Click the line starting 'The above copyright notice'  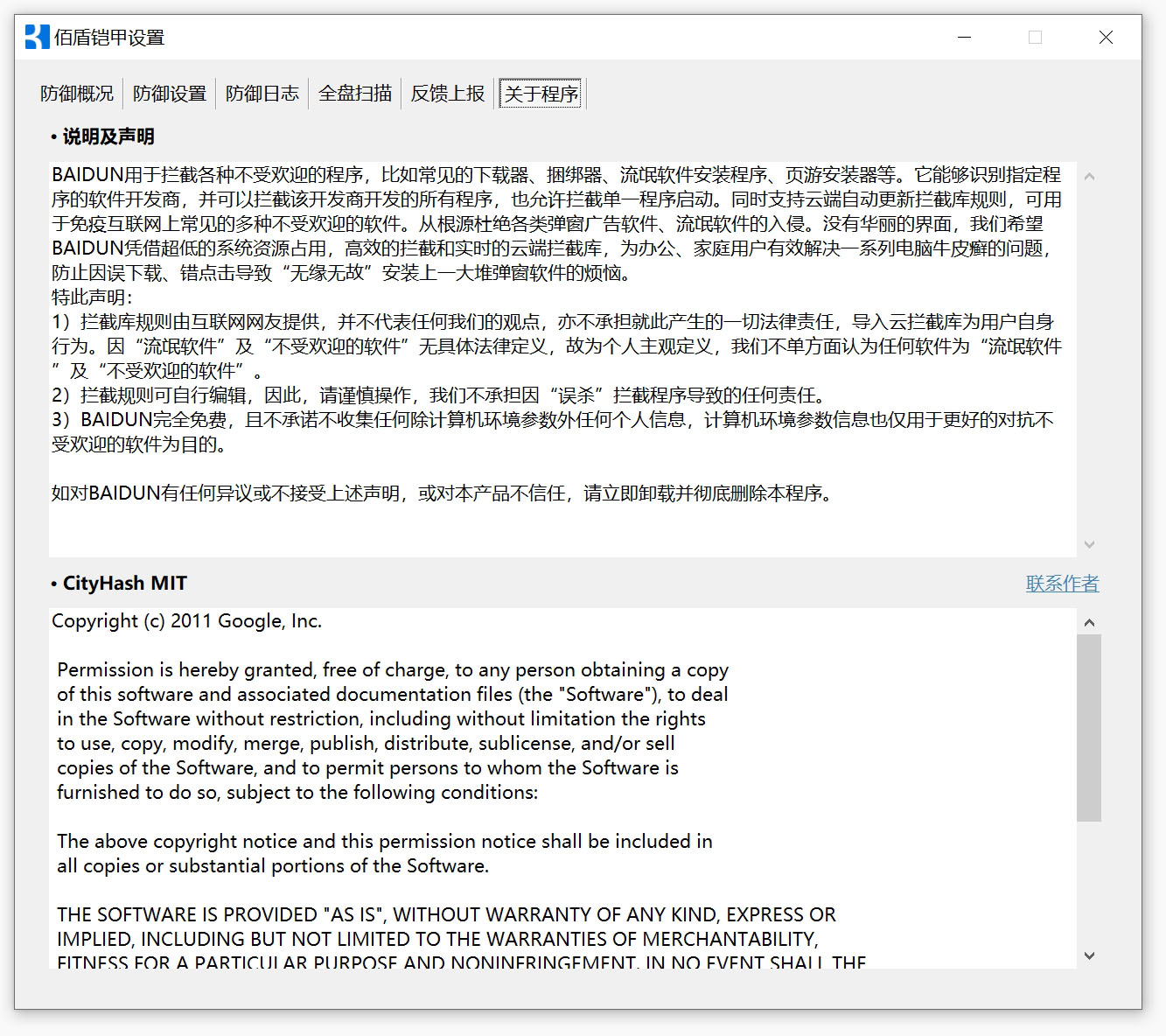[385, 842]
